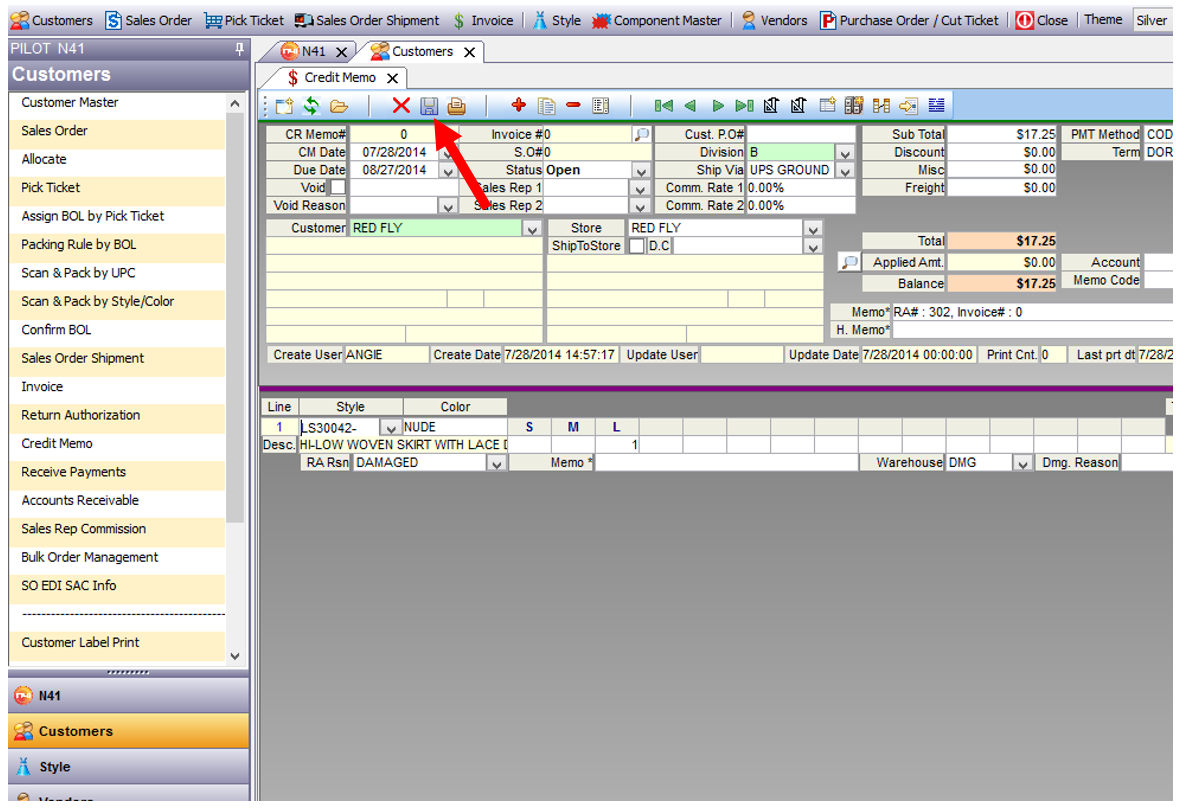Remove a line with the red minus icon
The image size is (1188, 810).
(574, 105)
